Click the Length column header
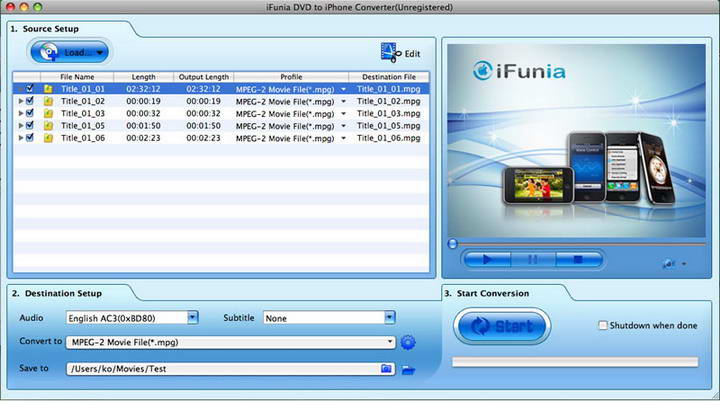The image size is (720, 401). [144, 77]
